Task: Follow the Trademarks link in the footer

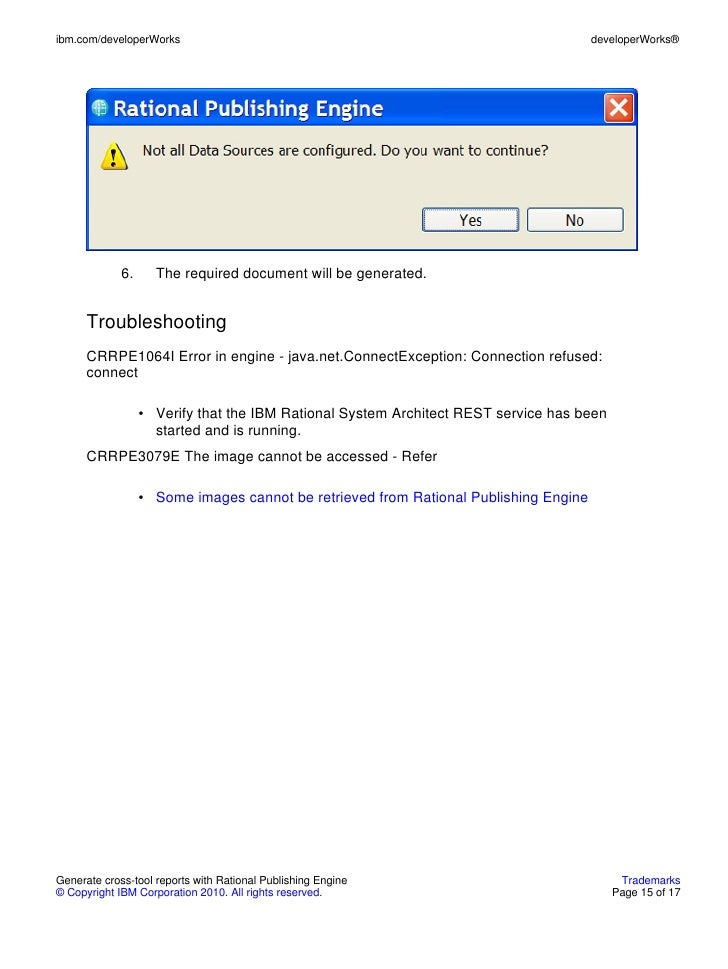Action: coord(651,880)
